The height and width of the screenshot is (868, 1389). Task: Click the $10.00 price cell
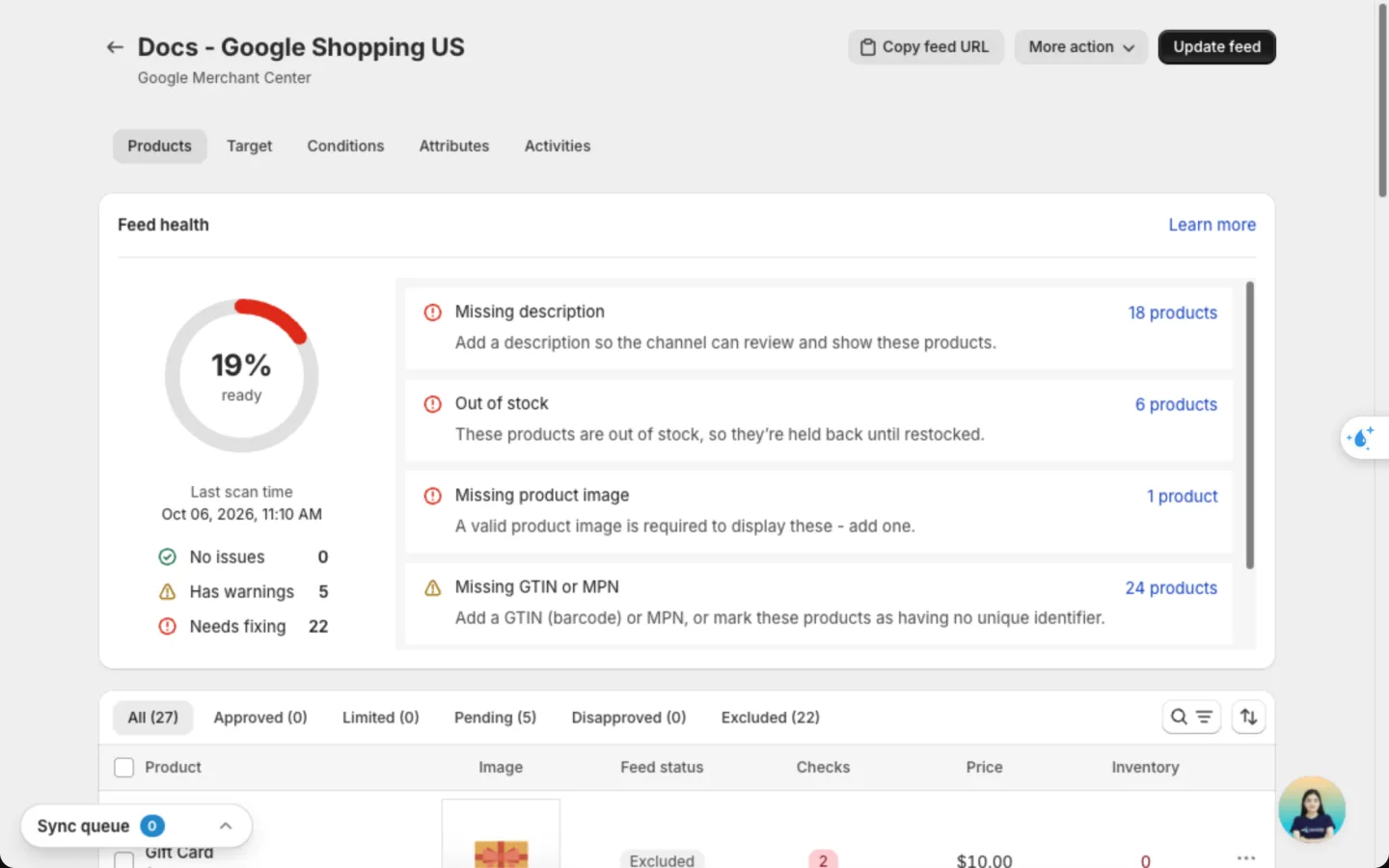coord(984,860)
